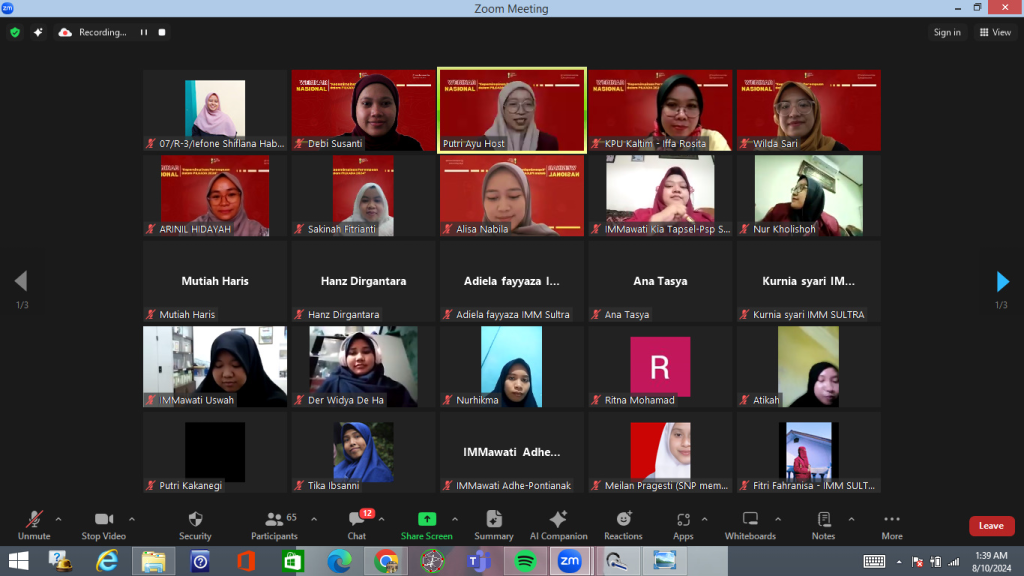Expand the video options arrow beside Stop Video
This screenshot has width=1024, height=576.
131,519
